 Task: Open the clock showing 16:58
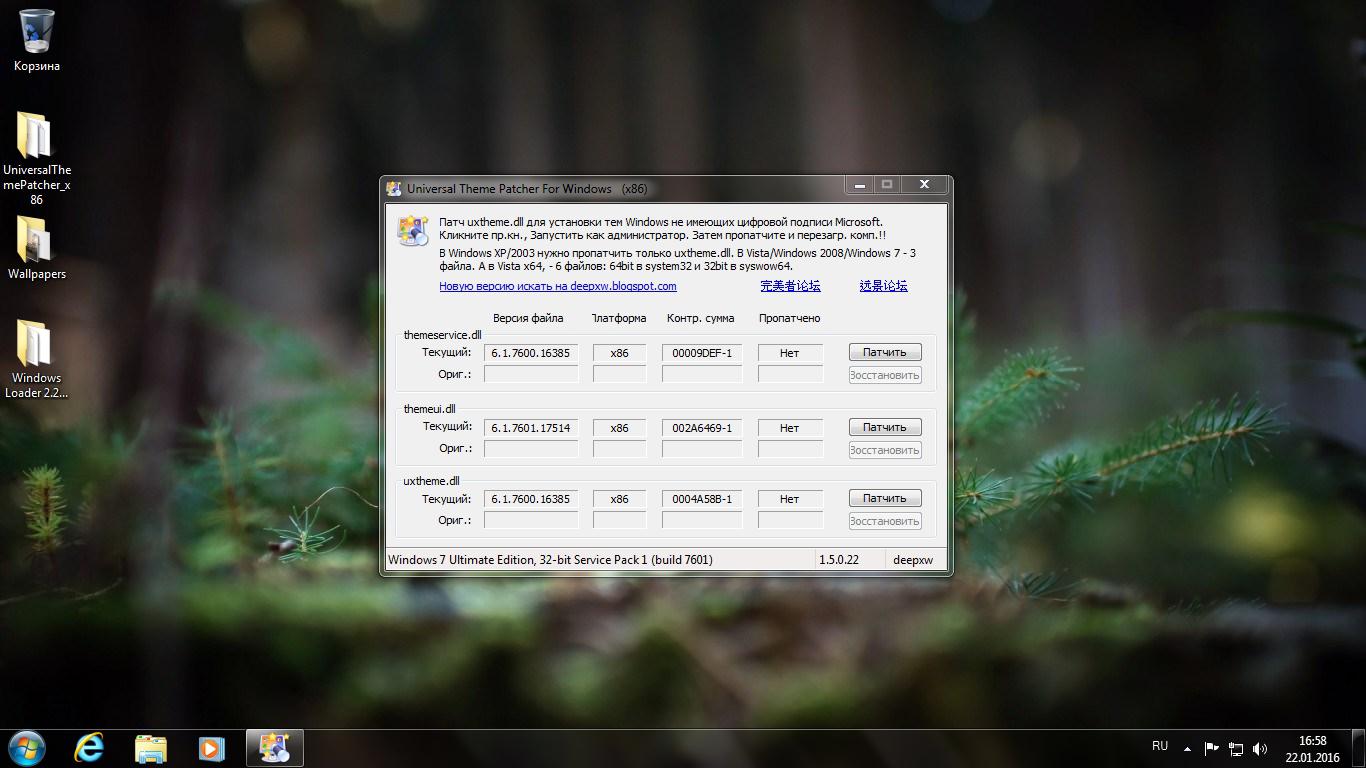(1312, 749)
